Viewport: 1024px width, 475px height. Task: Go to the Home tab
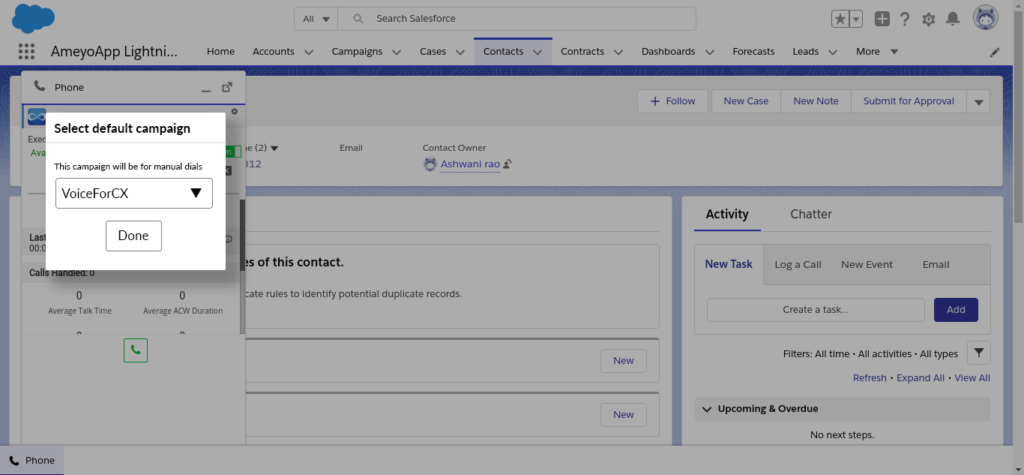pos(221,52)
